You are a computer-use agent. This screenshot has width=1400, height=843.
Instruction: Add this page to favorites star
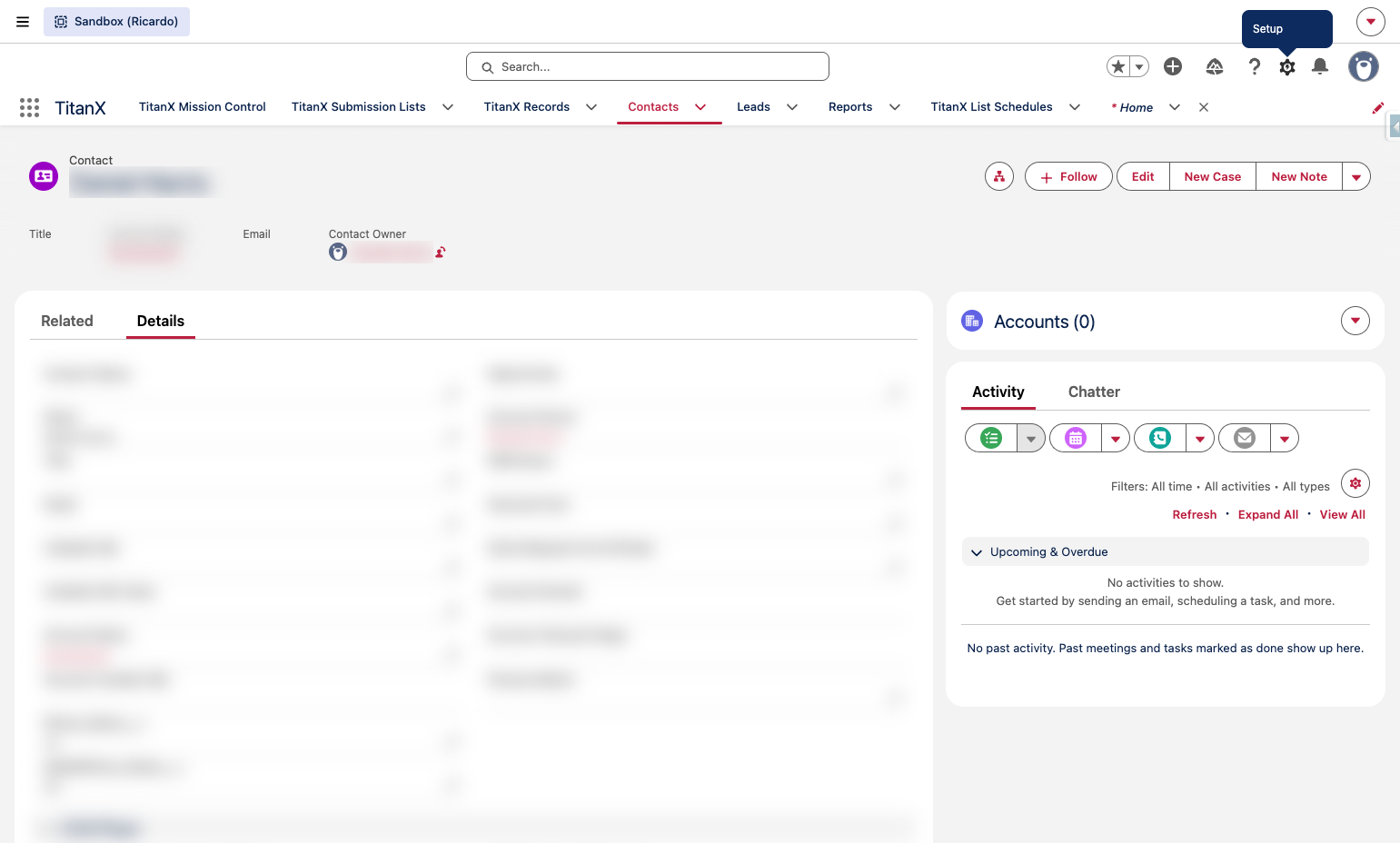(1118, 66)
